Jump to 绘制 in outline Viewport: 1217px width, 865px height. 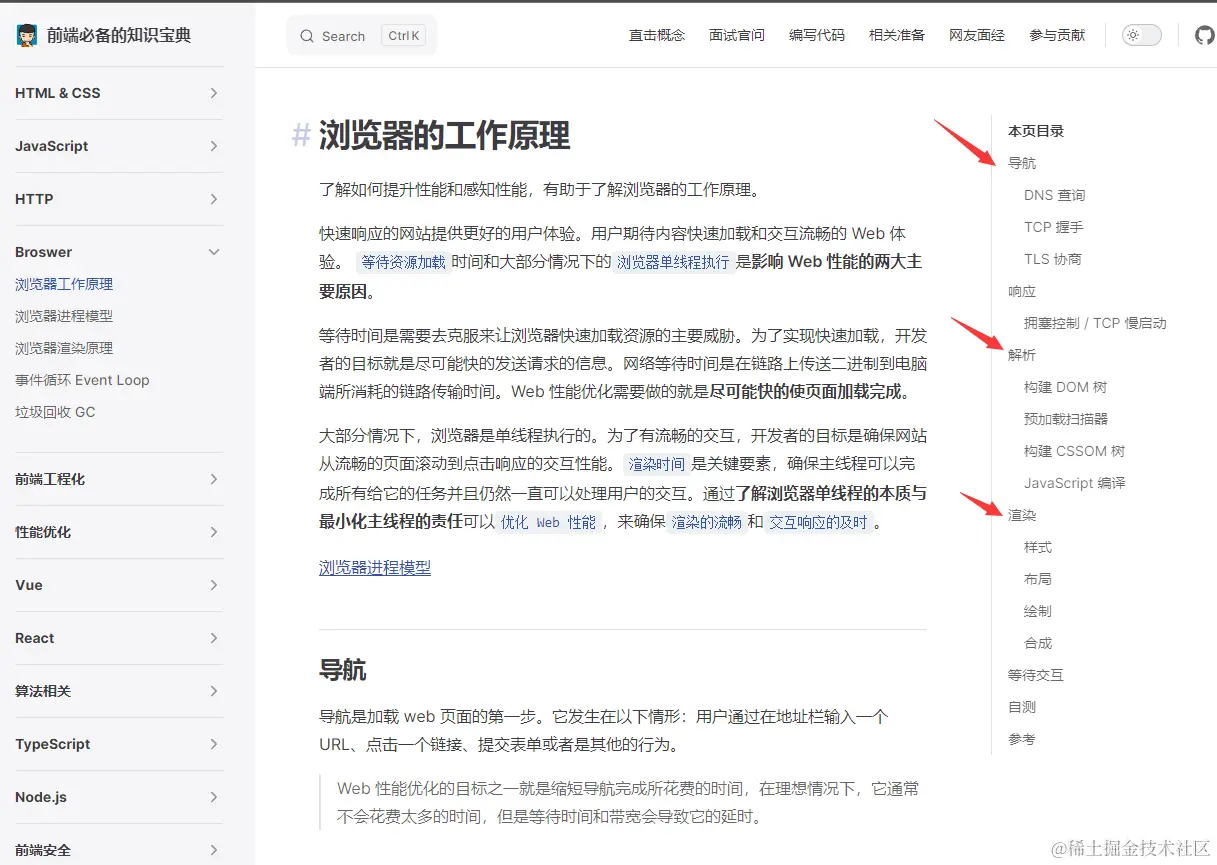pyautogui.click(x=1038, y=611)
